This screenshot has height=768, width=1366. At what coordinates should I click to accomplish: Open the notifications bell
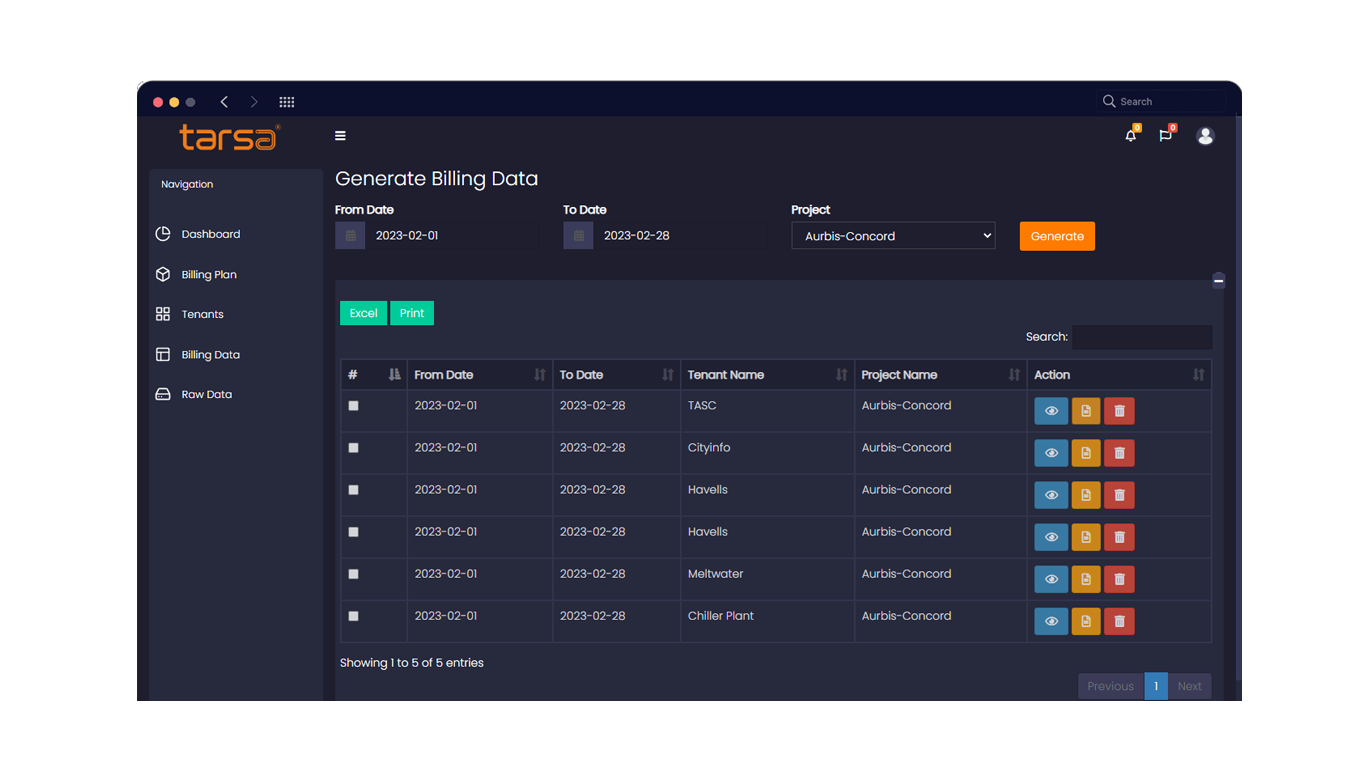[1131, 136]
